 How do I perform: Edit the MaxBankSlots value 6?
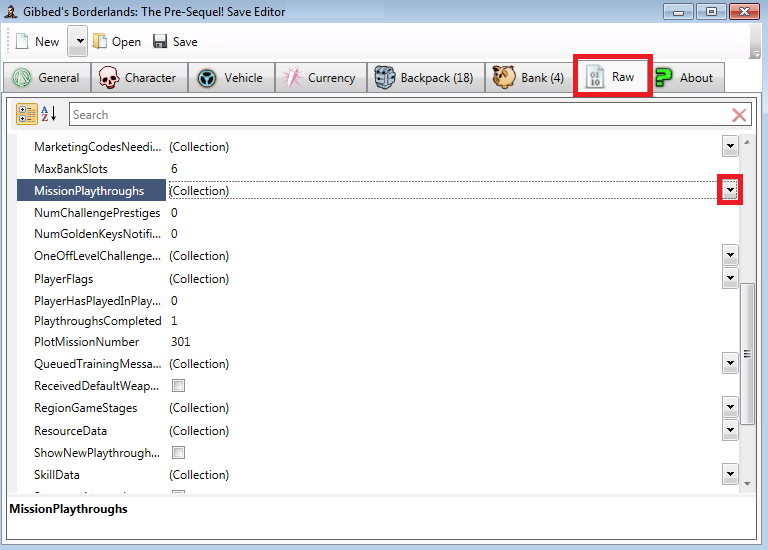click(x=174, y=169)
